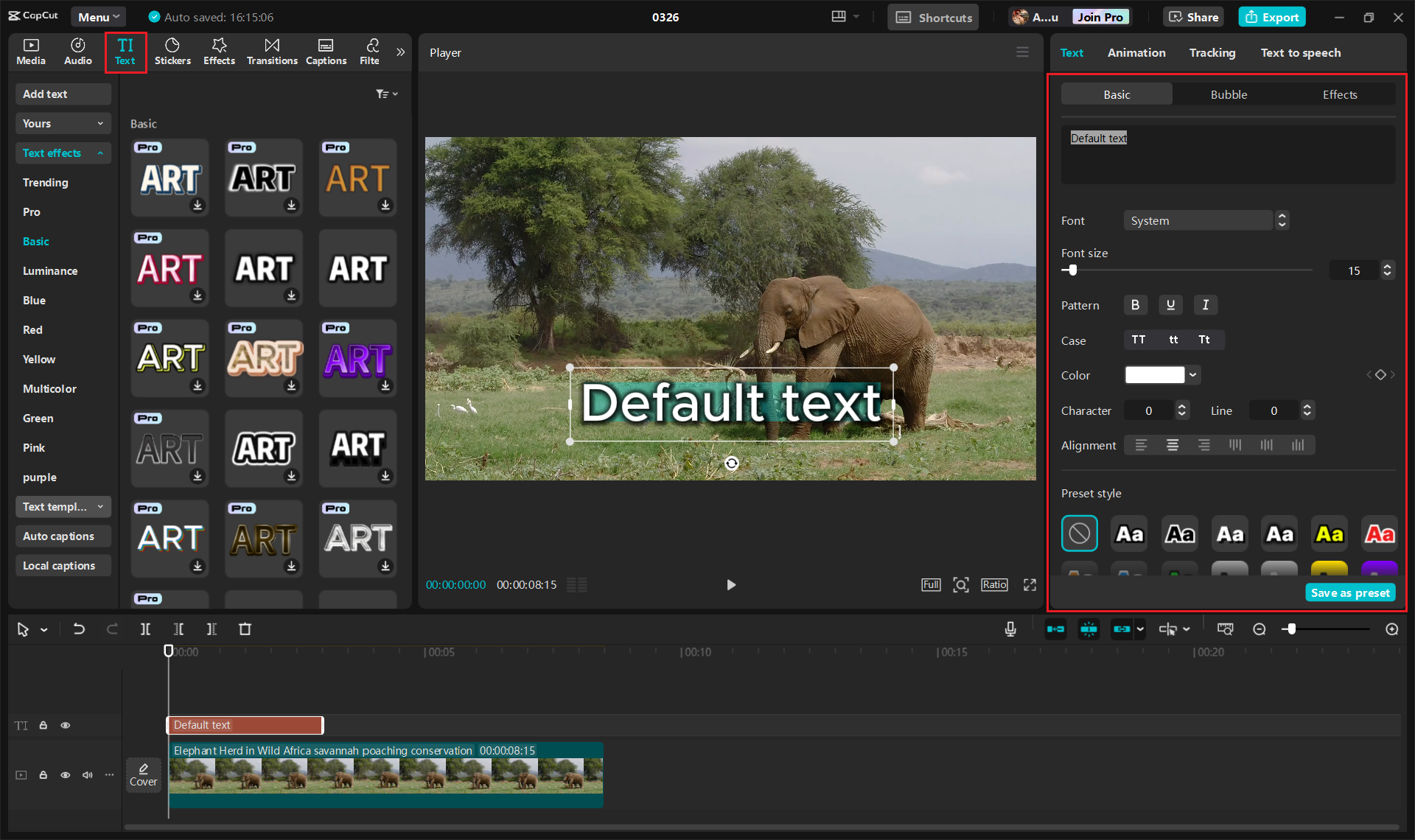Undo the last action in the timeline
This screenshot has width=1415, height=840.
pos(79,629)
